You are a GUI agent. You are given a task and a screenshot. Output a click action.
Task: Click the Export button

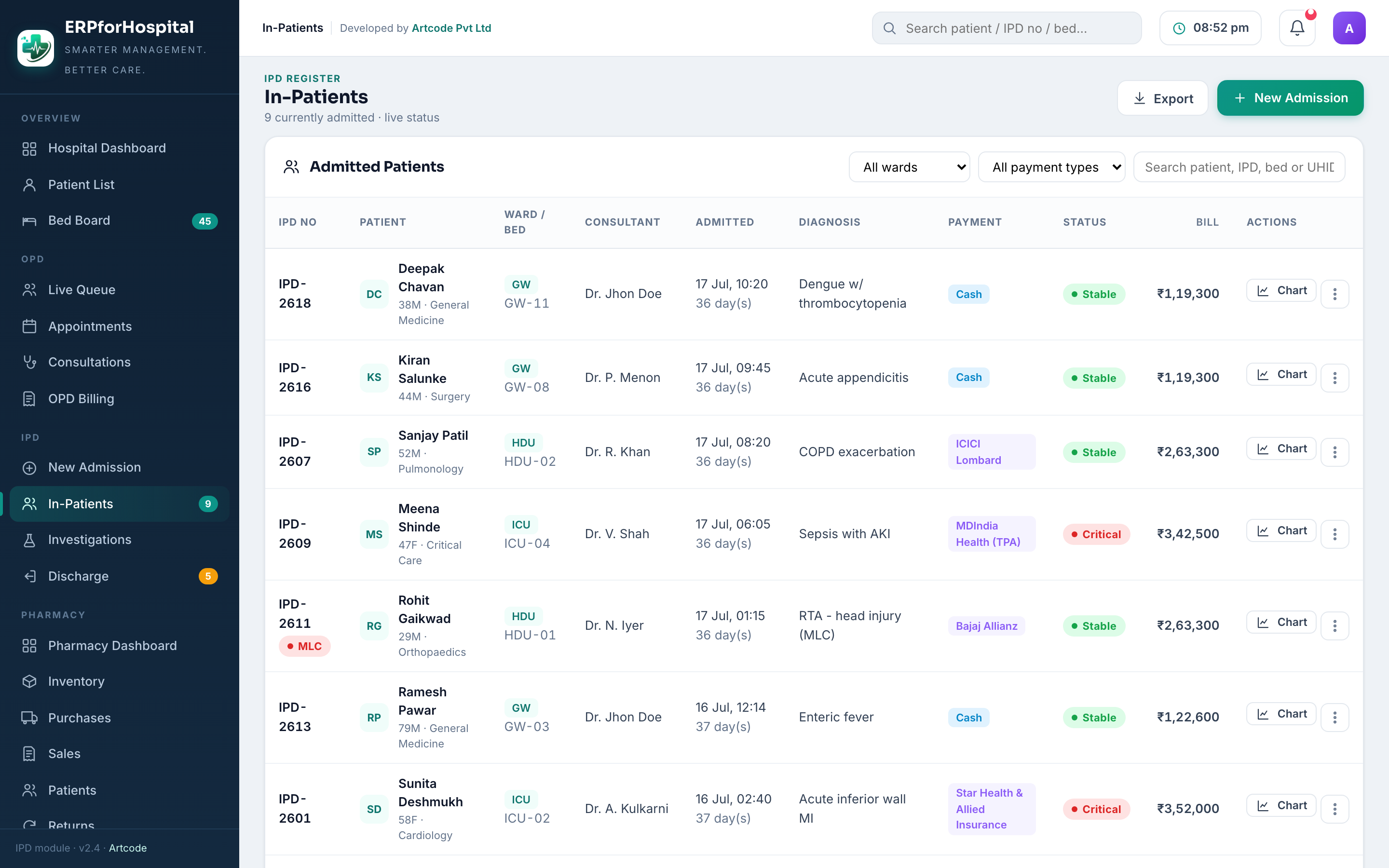click(x=1162, y=98)
